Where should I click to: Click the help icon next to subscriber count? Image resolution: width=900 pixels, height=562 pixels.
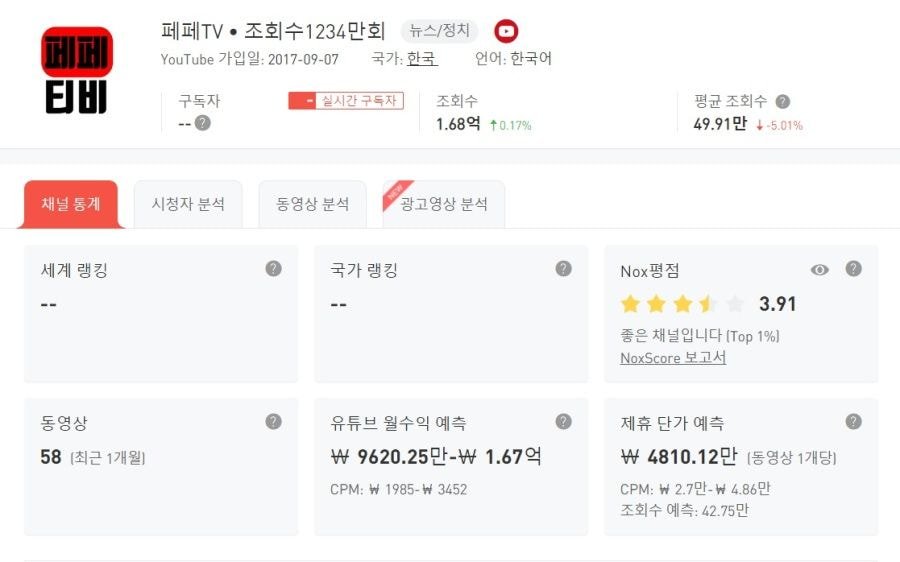coord(203,123)
